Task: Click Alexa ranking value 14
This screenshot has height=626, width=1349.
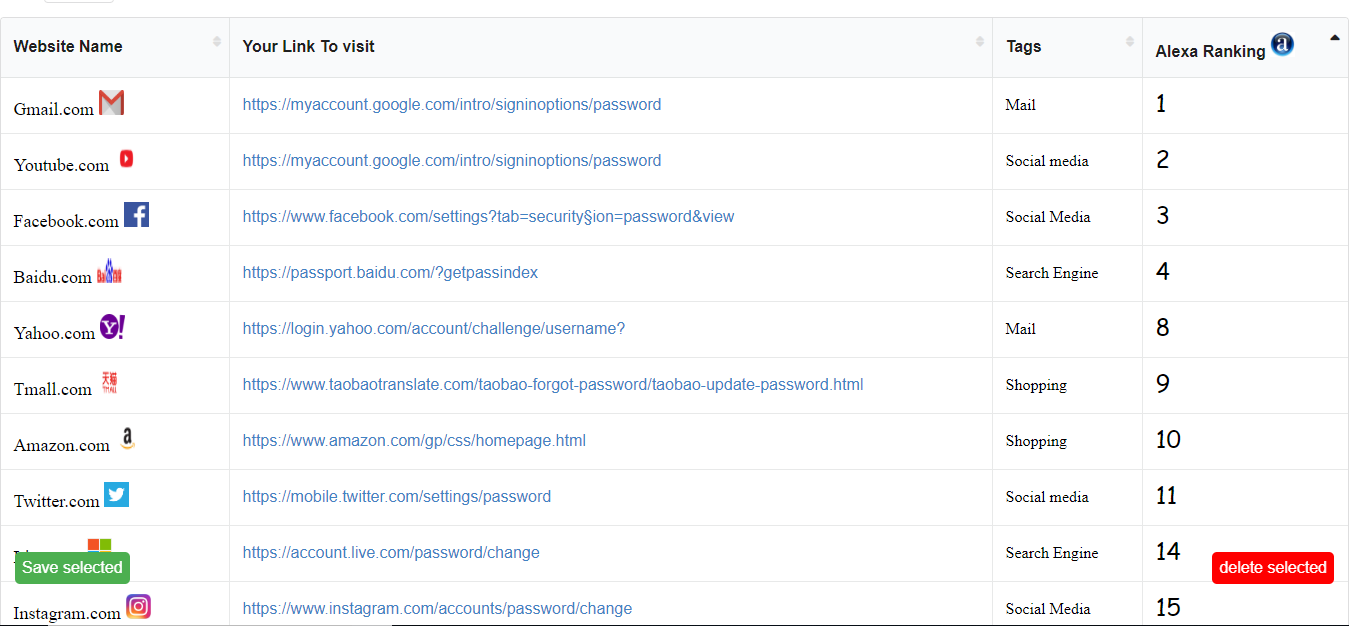Action: [1168, 551]
